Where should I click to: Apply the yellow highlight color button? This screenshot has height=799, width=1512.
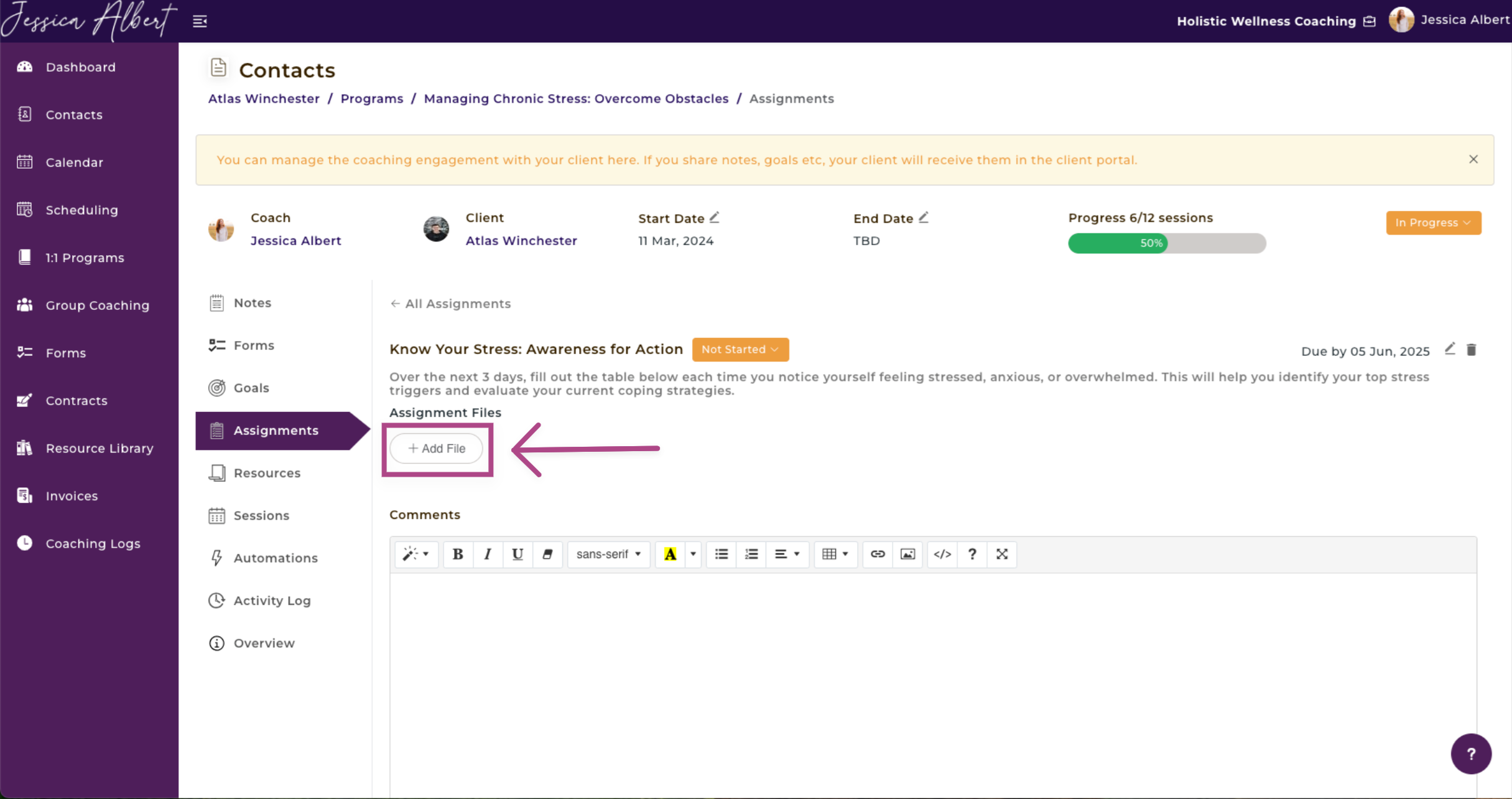(x=670, y=554)
